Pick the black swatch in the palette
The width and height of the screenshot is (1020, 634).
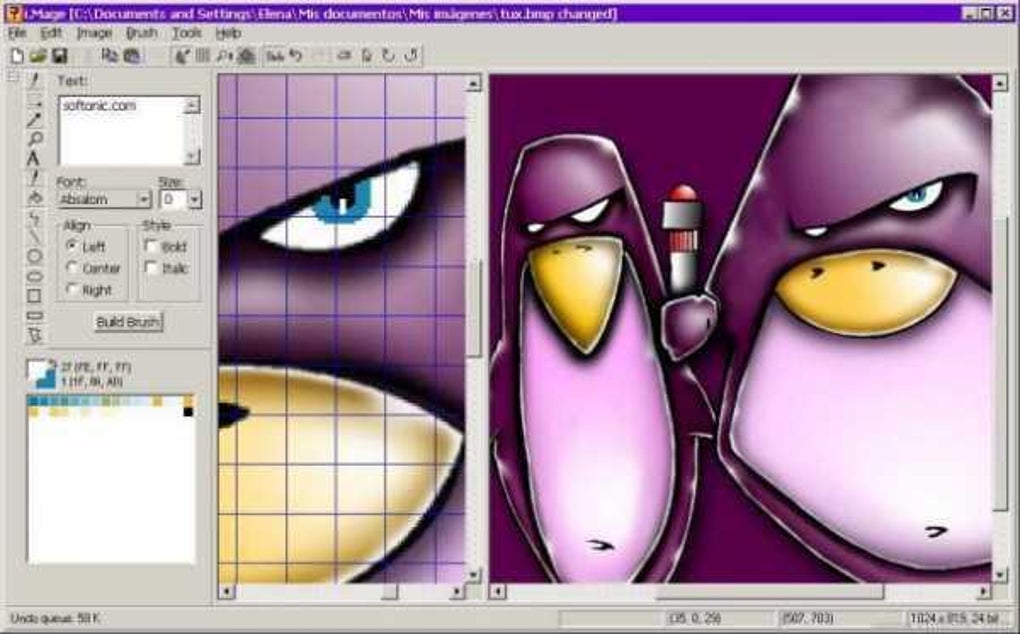(189, 412)
